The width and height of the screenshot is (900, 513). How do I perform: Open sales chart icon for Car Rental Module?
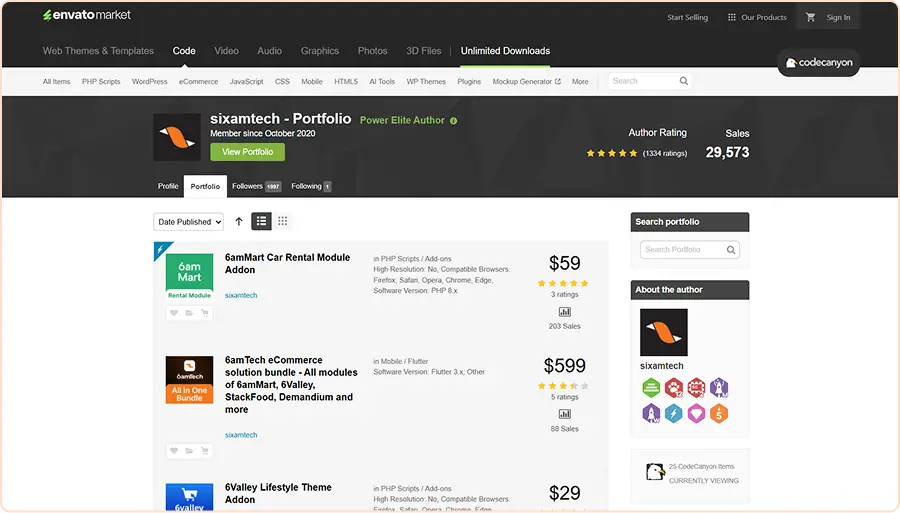tap(565, 312)
